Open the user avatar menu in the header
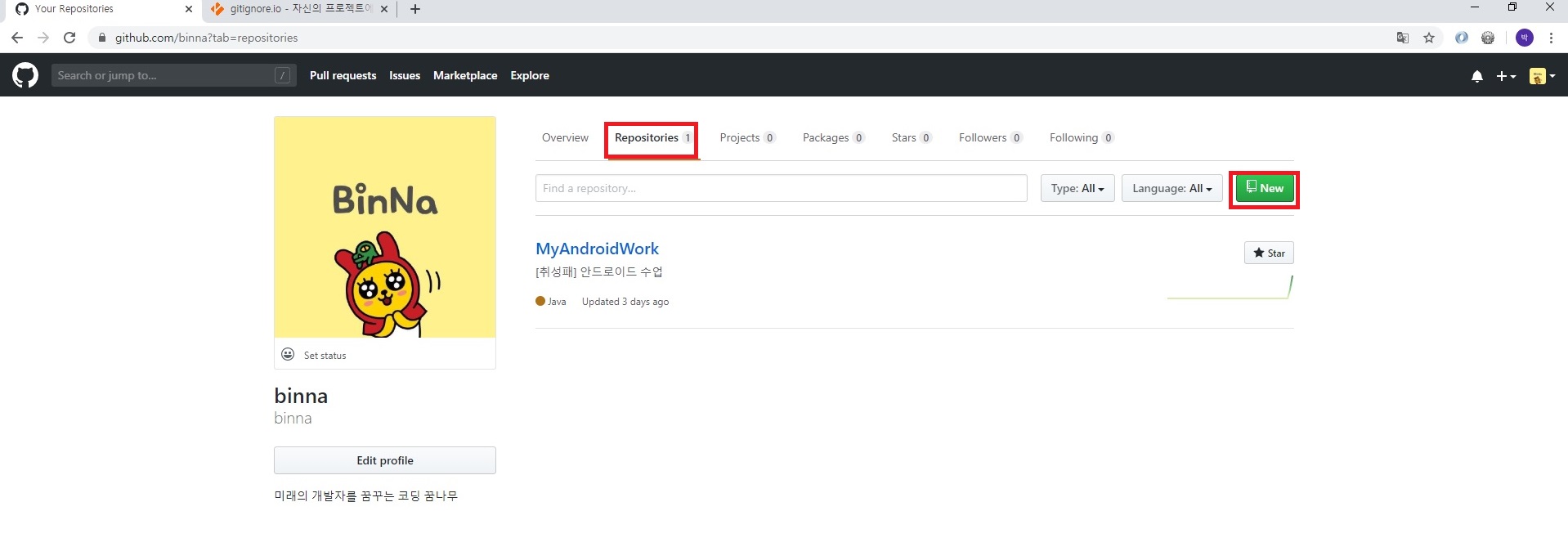This screenshot has width=1568, height=538. [1542, 76]
